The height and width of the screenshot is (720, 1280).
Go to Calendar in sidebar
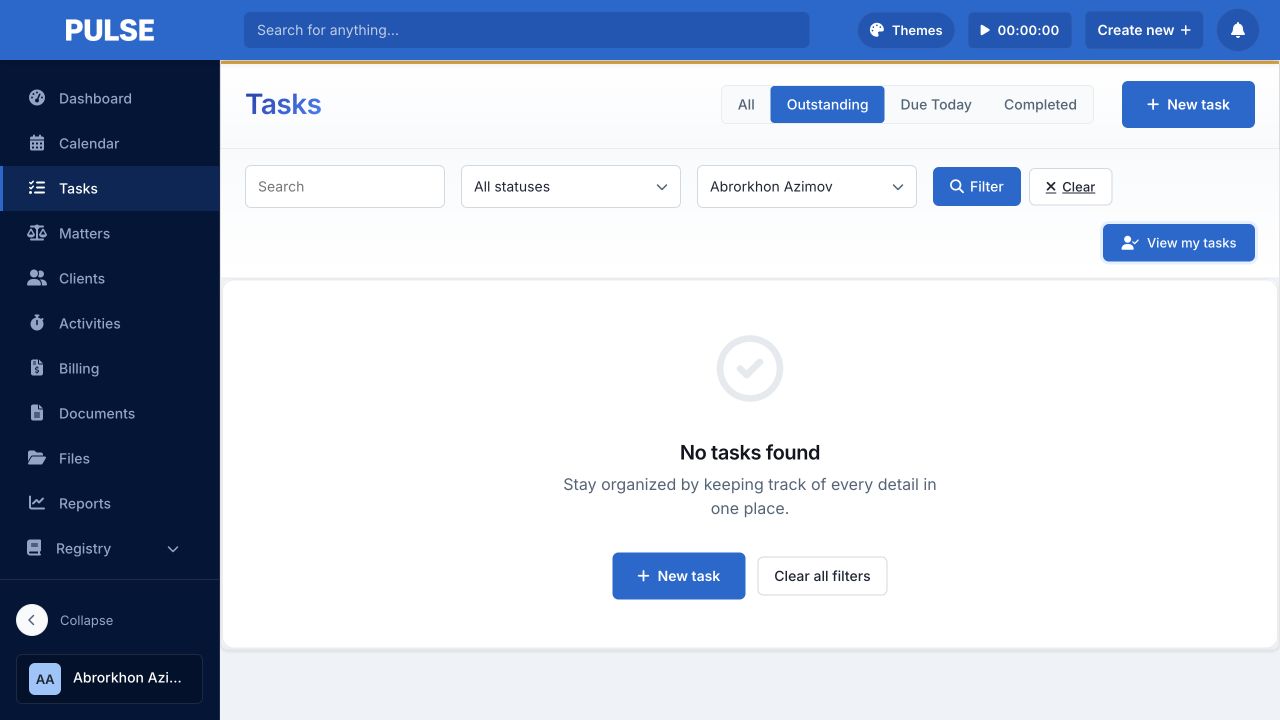click(110, 143)
